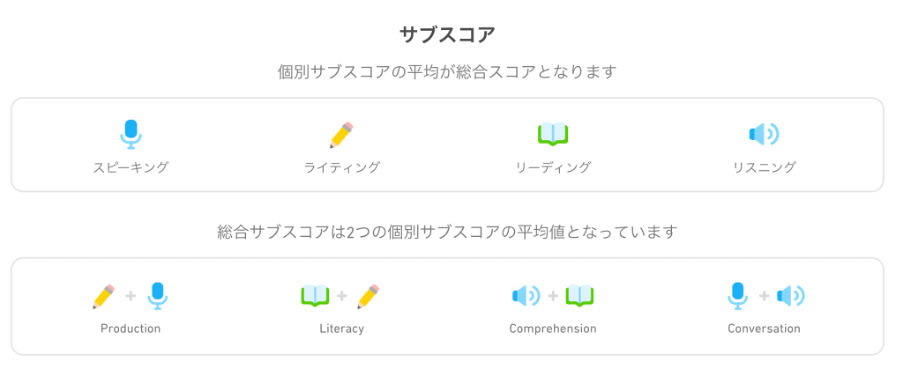The image size is (904, 392).
Task: Click the microphone icon above スピーキング
Action: (131, 134)
